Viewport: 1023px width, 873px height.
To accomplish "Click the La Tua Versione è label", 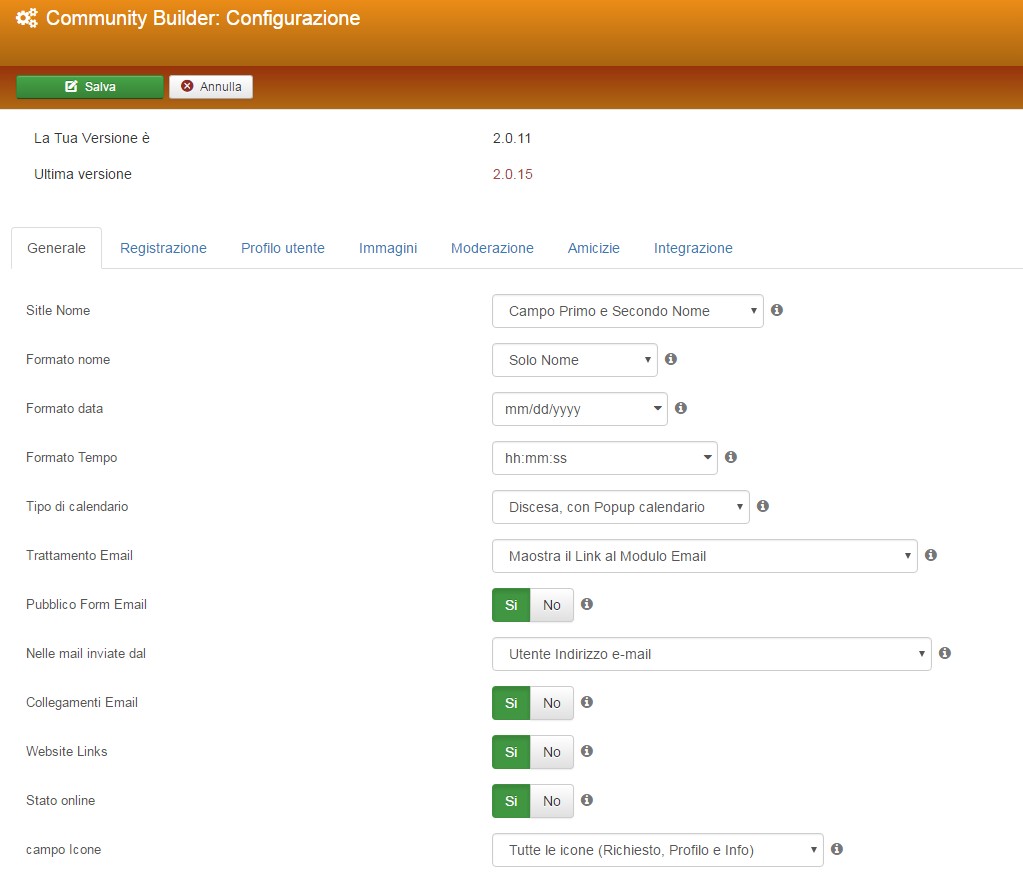I will [92, 138].
